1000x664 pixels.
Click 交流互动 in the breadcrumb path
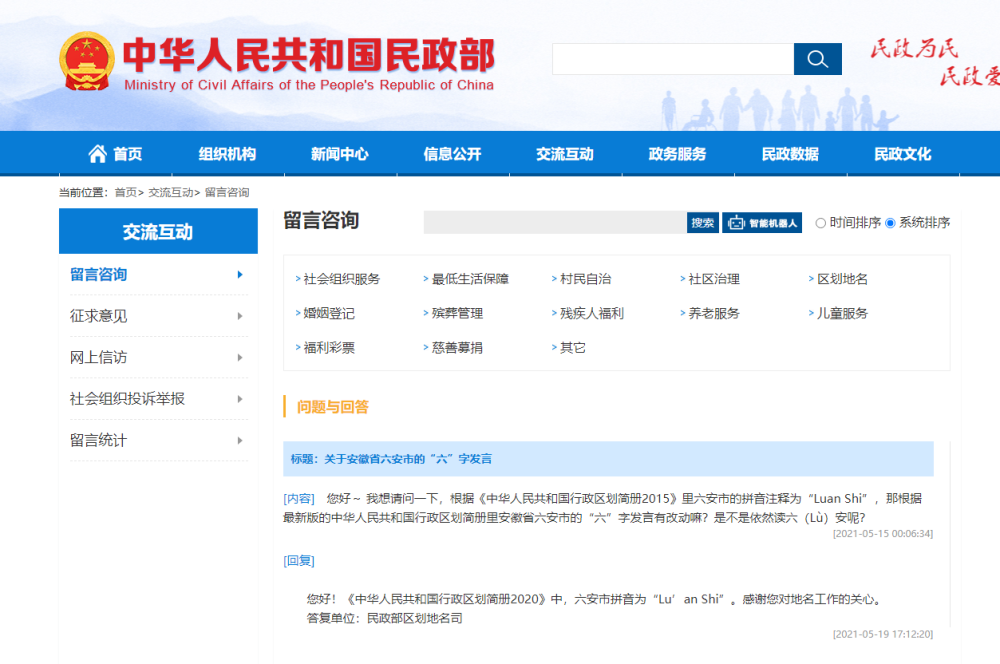[171, 192]
